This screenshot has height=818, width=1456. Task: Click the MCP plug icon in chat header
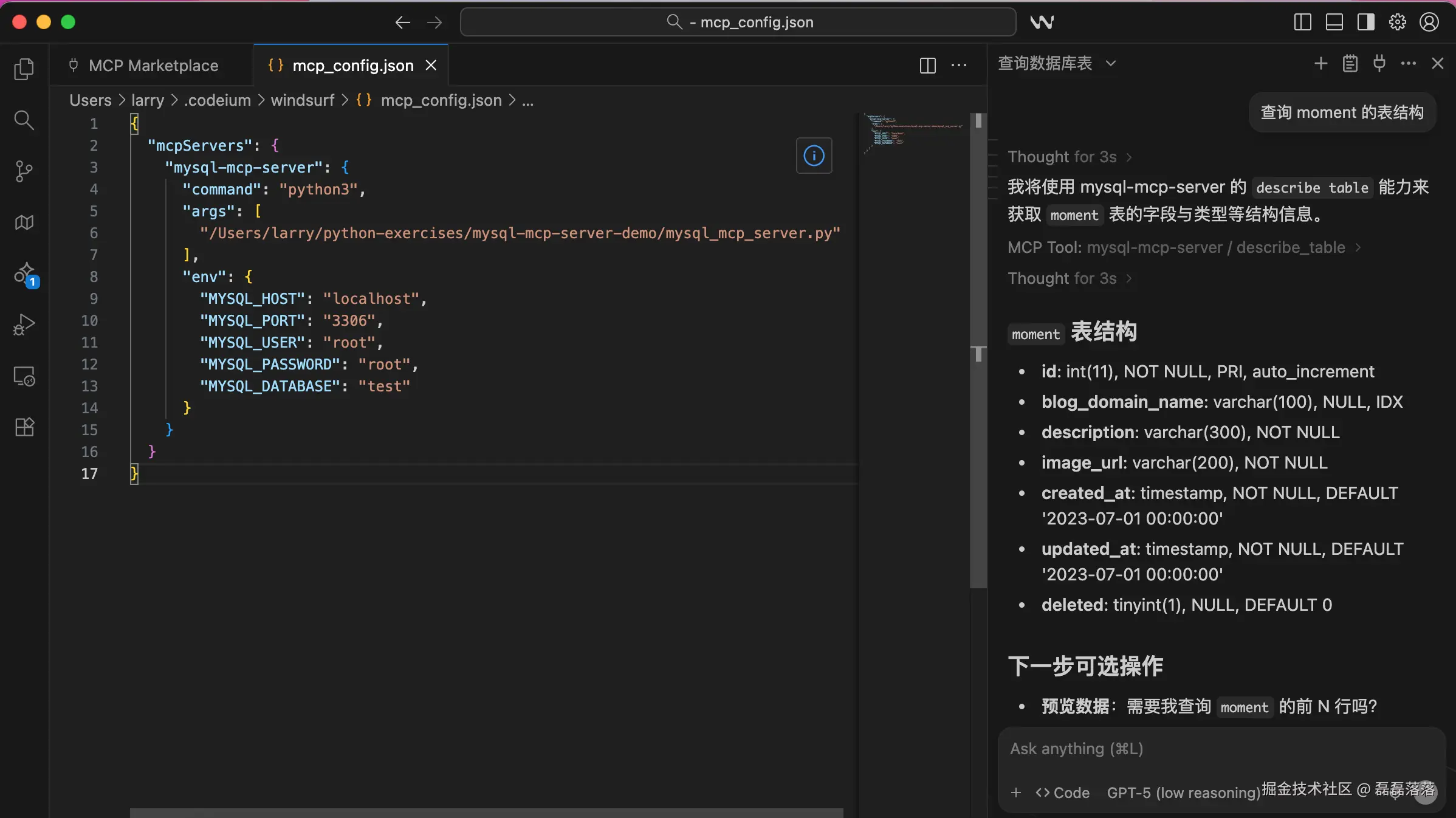pyautogui.click(x=1379, y=63)
